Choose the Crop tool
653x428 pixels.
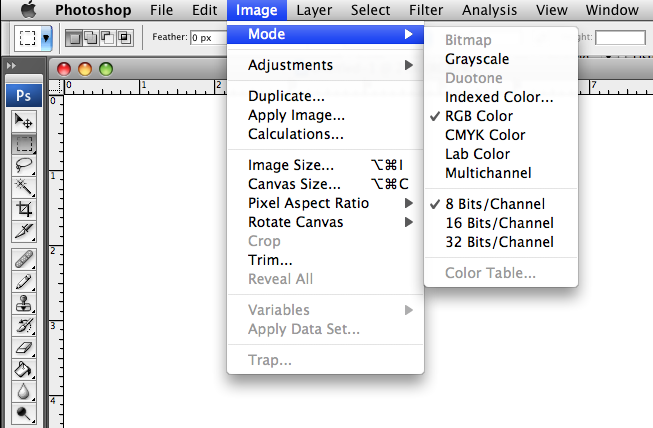(24, 209)
